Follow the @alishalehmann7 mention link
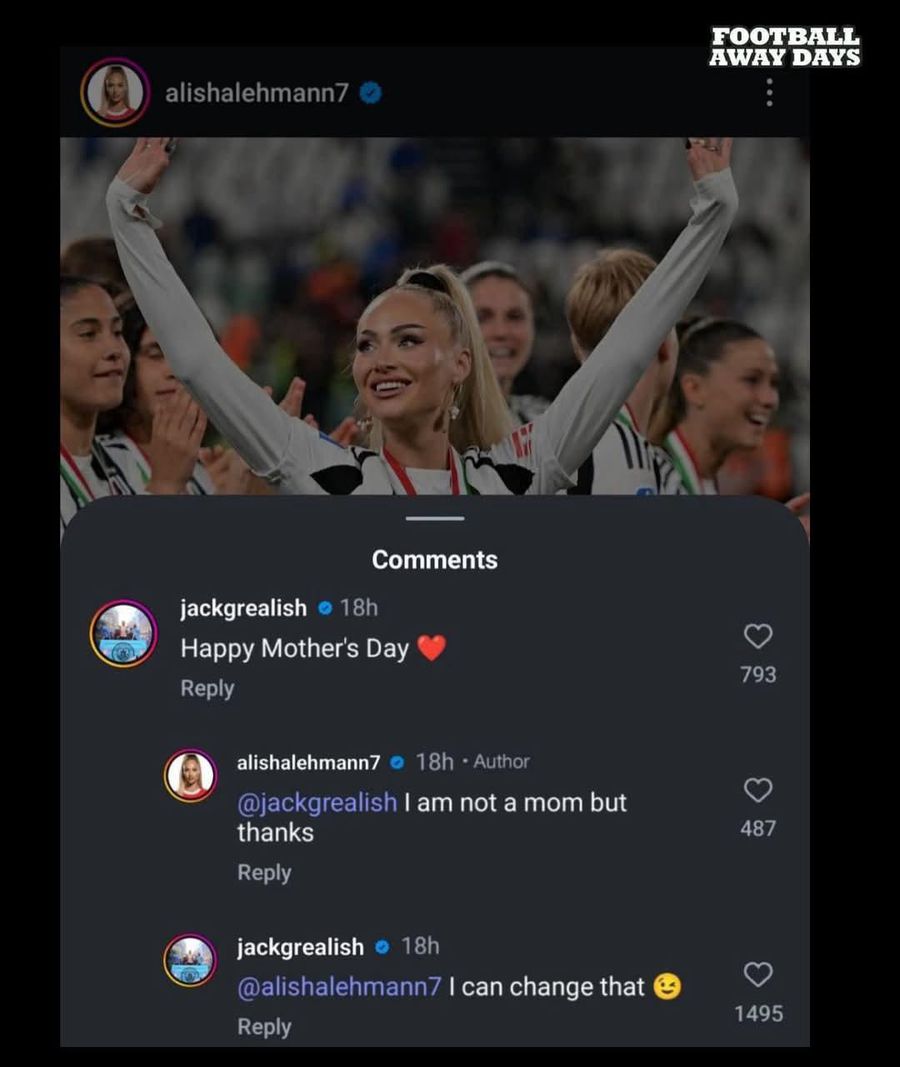This screenshot has width=900, height=1067. [x=339, y=987]
